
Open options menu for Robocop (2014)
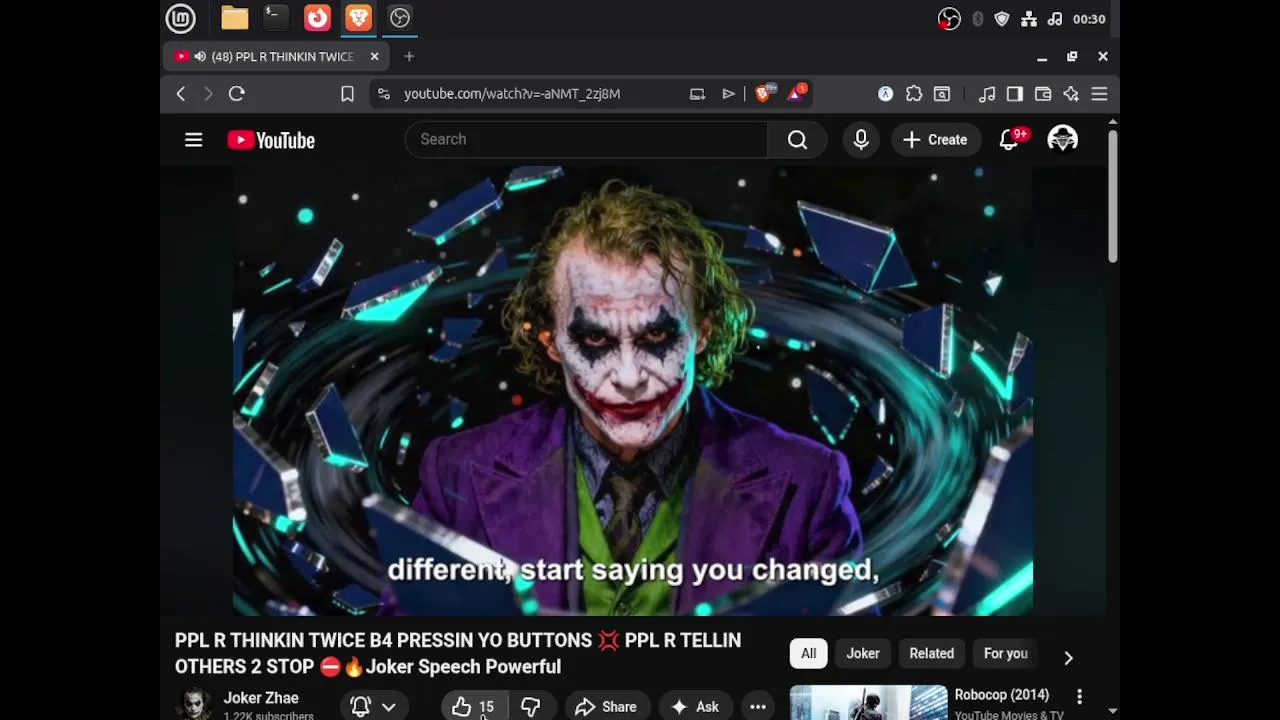(x=1079, y=696)
